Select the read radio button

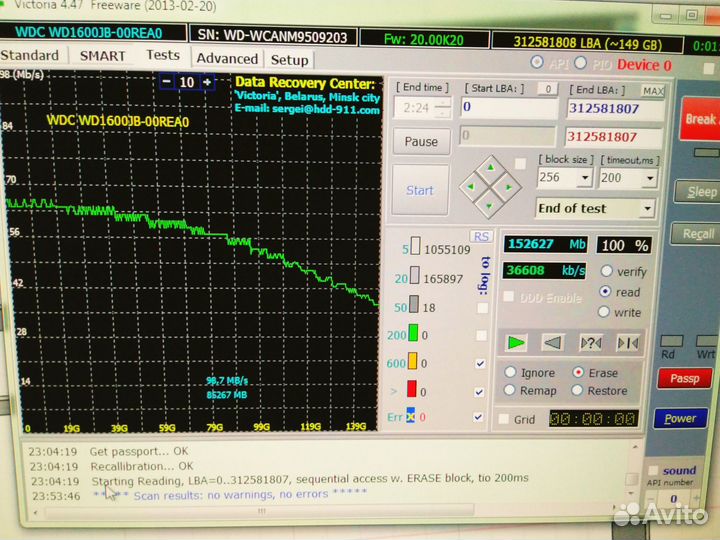pos(605,291)
